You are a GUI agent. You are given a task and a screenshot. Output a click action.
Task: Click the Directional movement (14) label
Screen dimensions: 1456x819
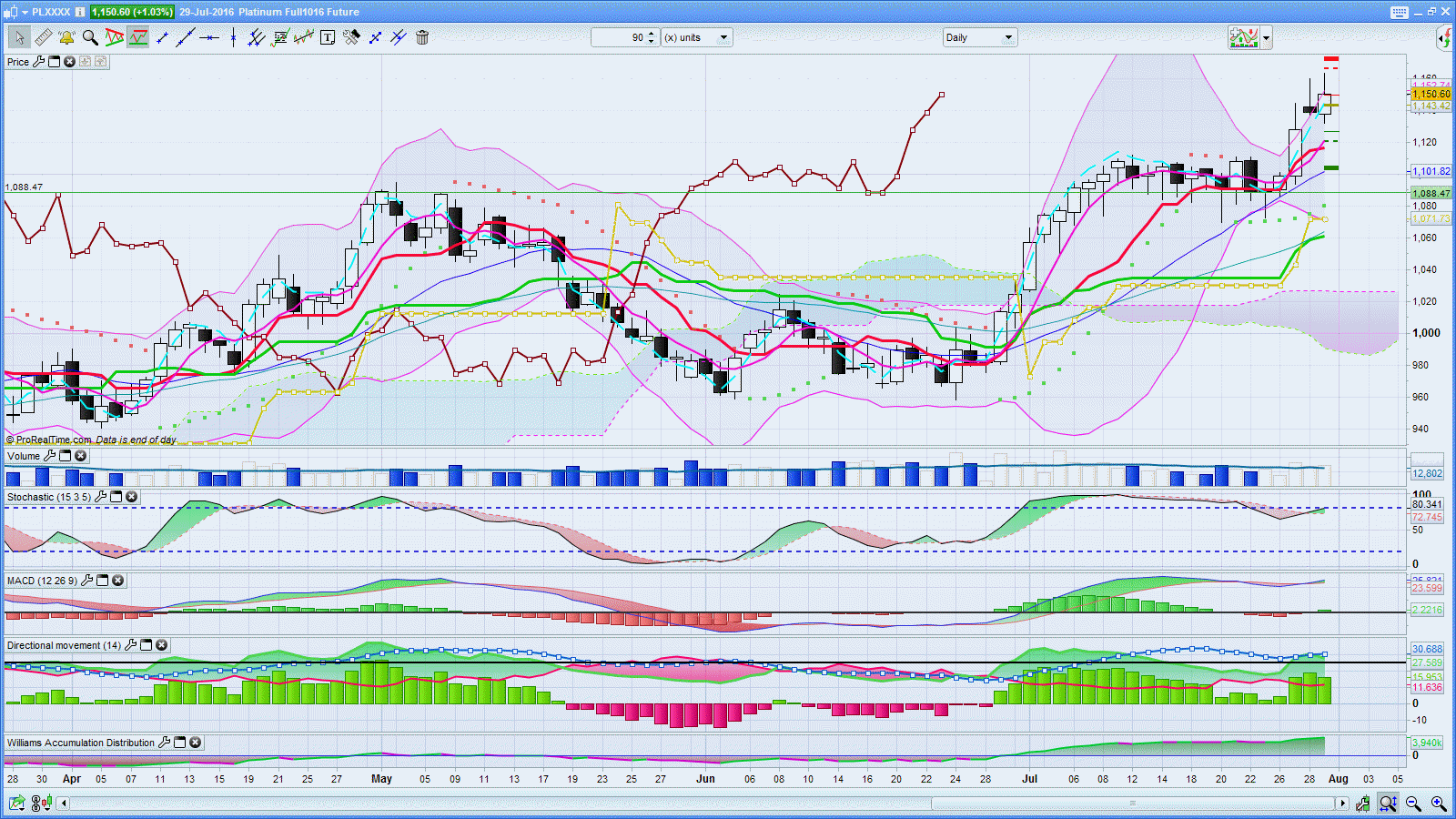click(x=64, y=645)
